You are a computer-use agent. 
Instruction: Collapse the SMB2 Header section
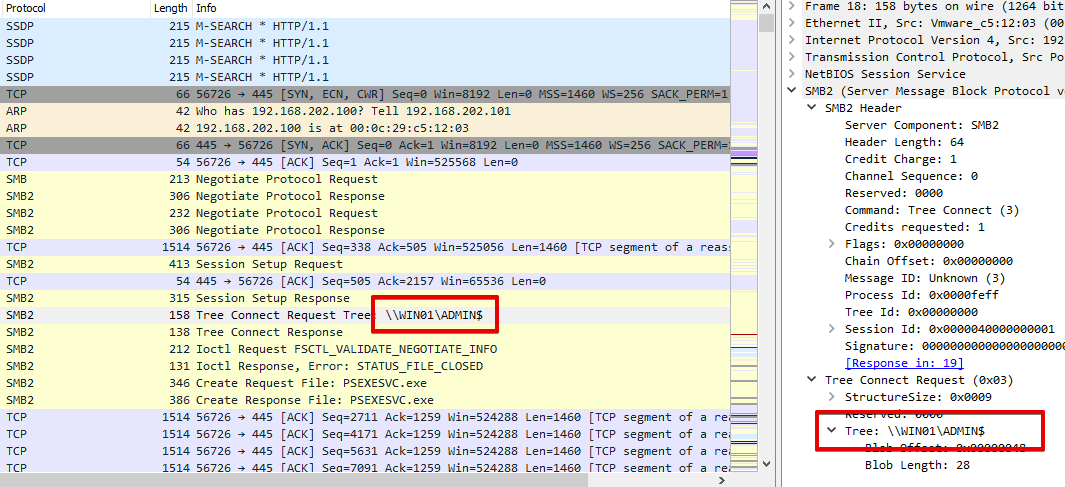pyautogui.click(x=812, y=108)
